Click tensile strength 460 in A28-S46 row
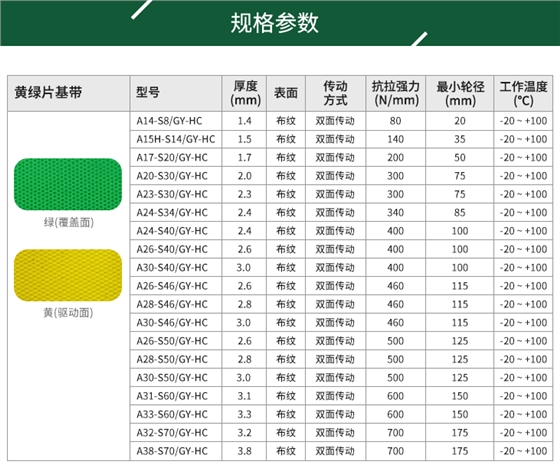Image resolution: width=560 pixels, height=464 pixels. pyautogui.click(x=396, y=304)
